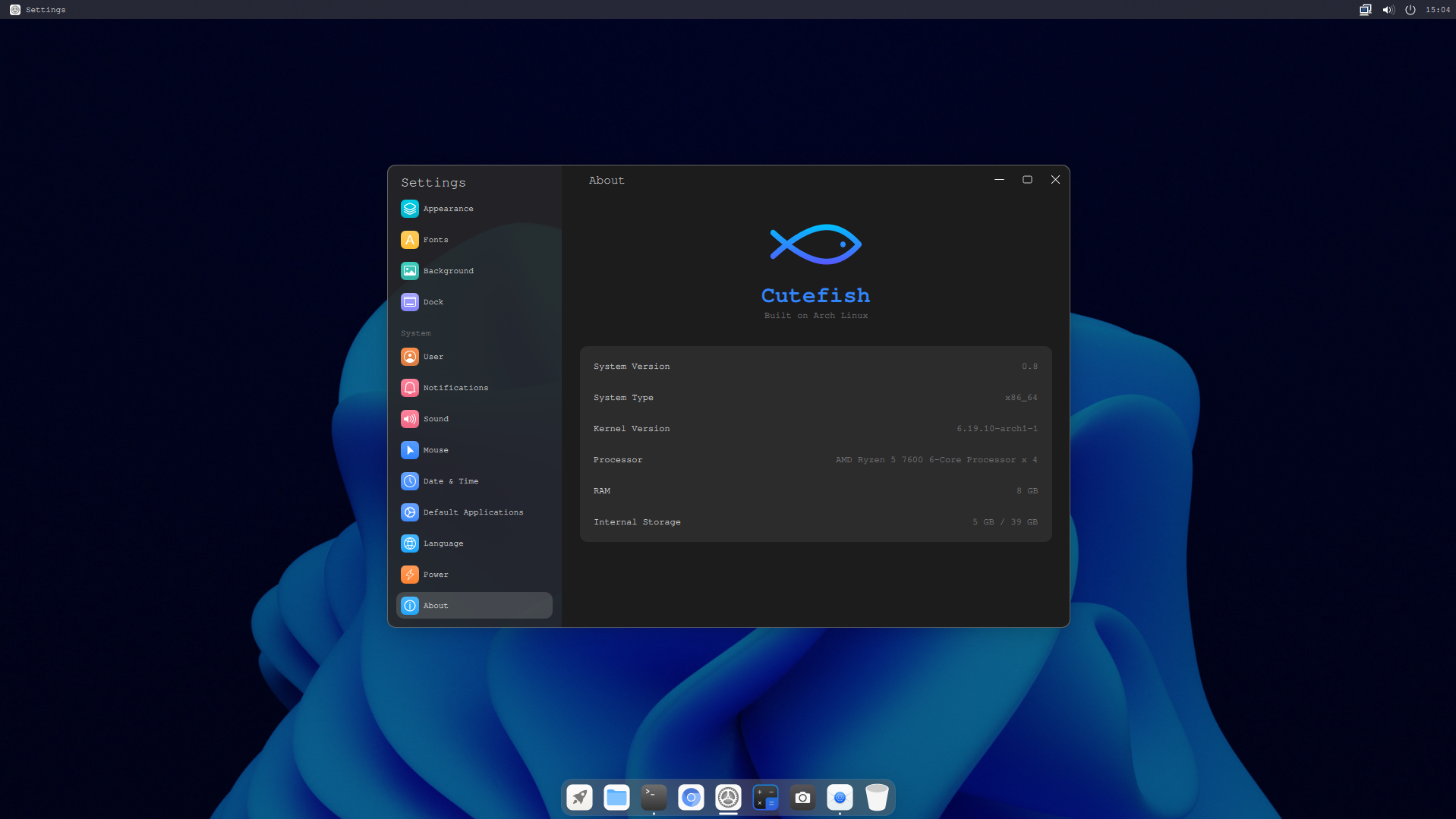This screenshot has width=1456, height=819.
Task: Open Default Applications settings
Action: click(x=473, y=512)
